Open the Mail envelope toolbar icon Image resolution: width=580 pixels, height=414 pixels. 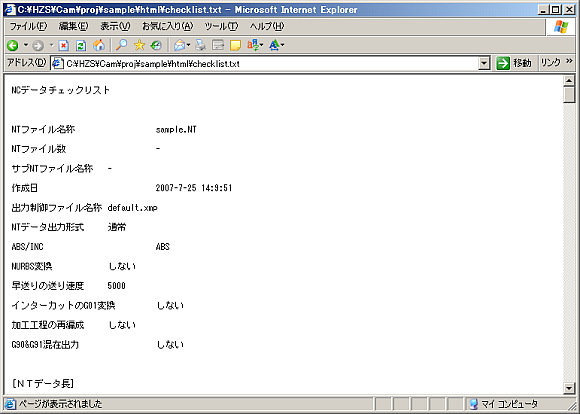click(180, 46)
